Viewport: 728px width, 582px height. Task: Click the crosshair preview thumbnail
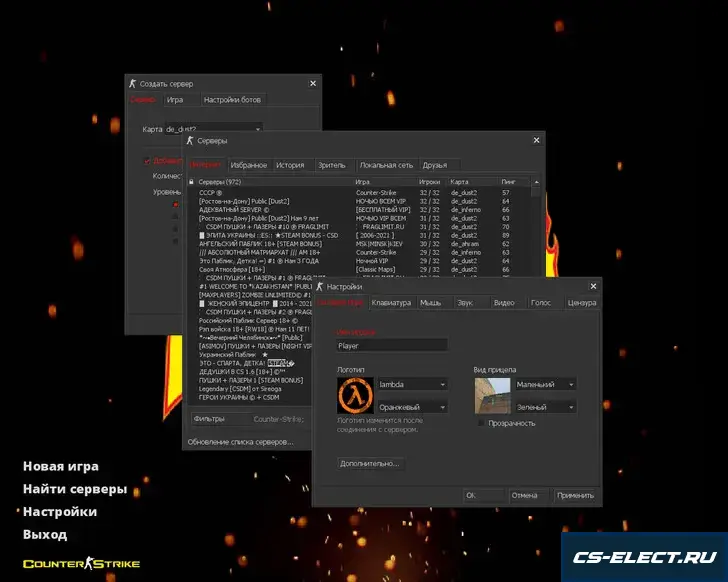(x=493, y=395)
